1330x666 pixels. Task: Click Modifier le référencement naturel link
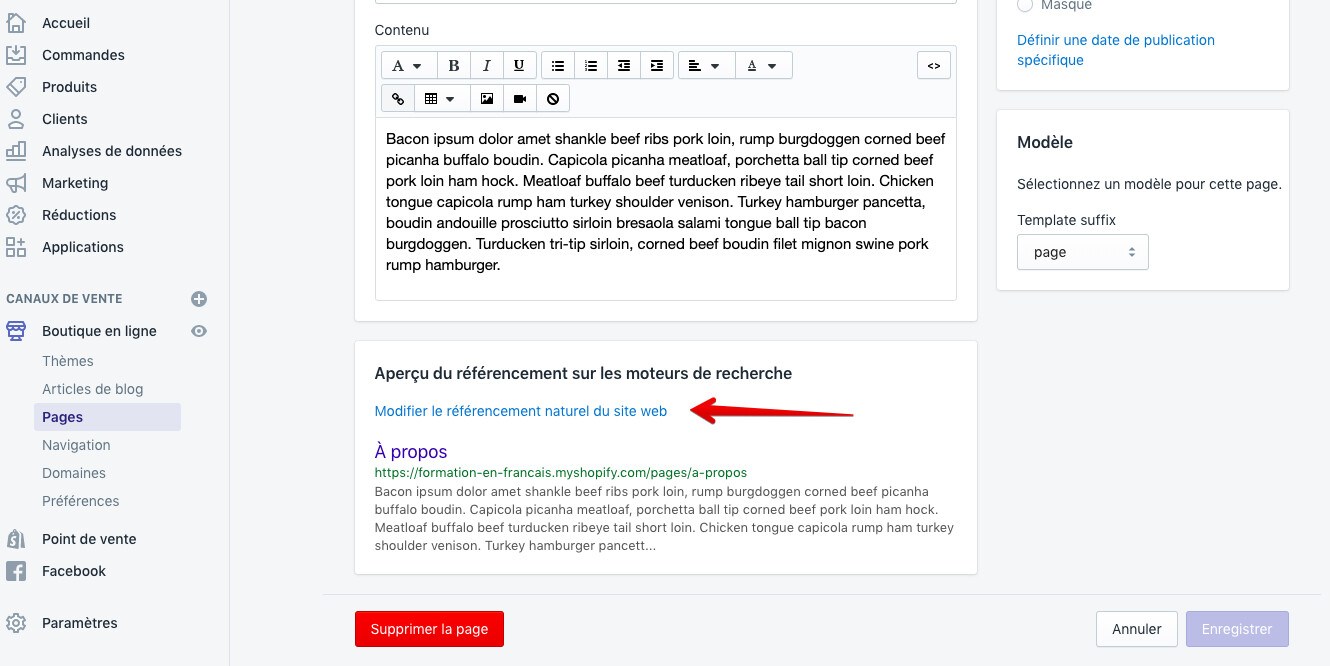coord(521,411)
